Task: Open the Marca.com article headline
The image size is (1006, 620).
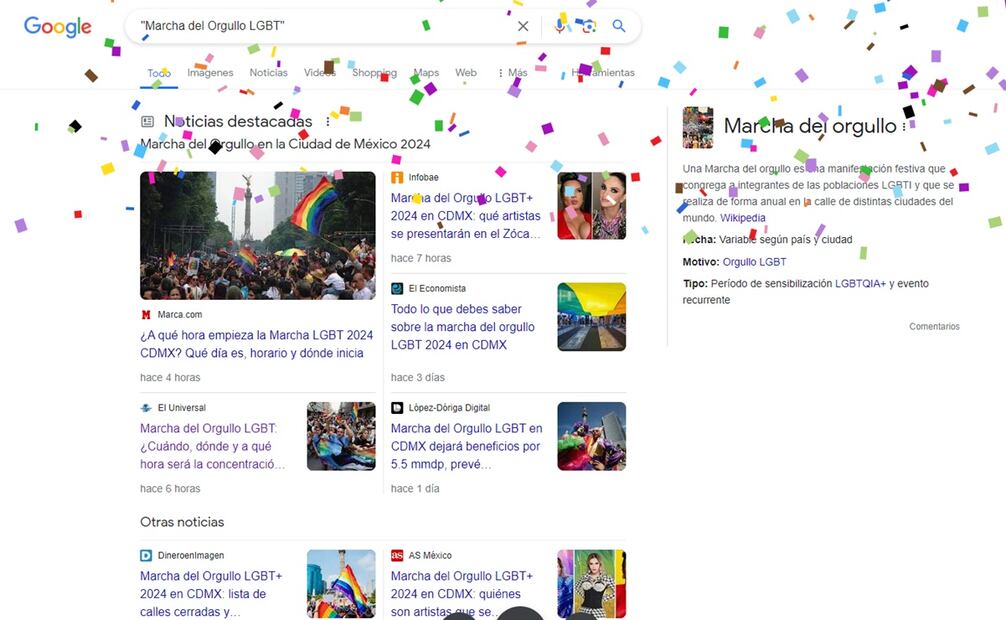Action: pos(256,344)
